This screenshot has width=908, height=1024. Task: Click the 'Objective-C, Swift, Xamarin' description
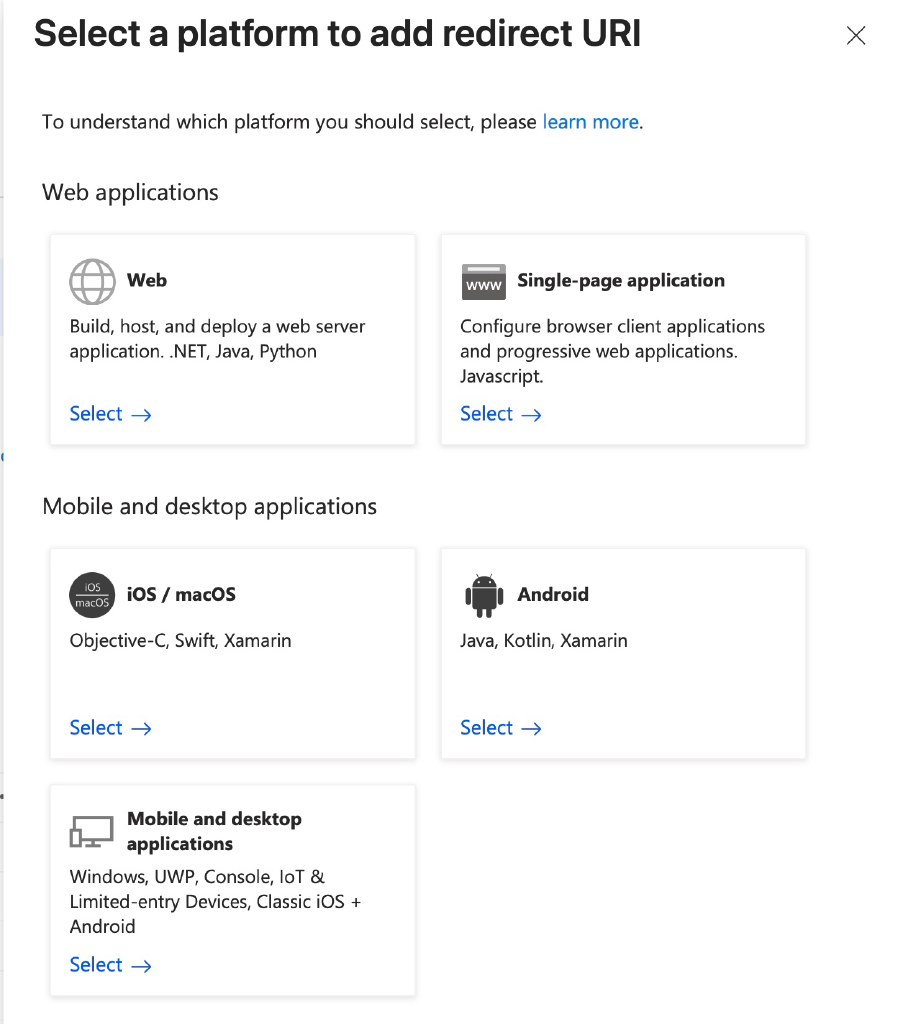click(180, 641)
